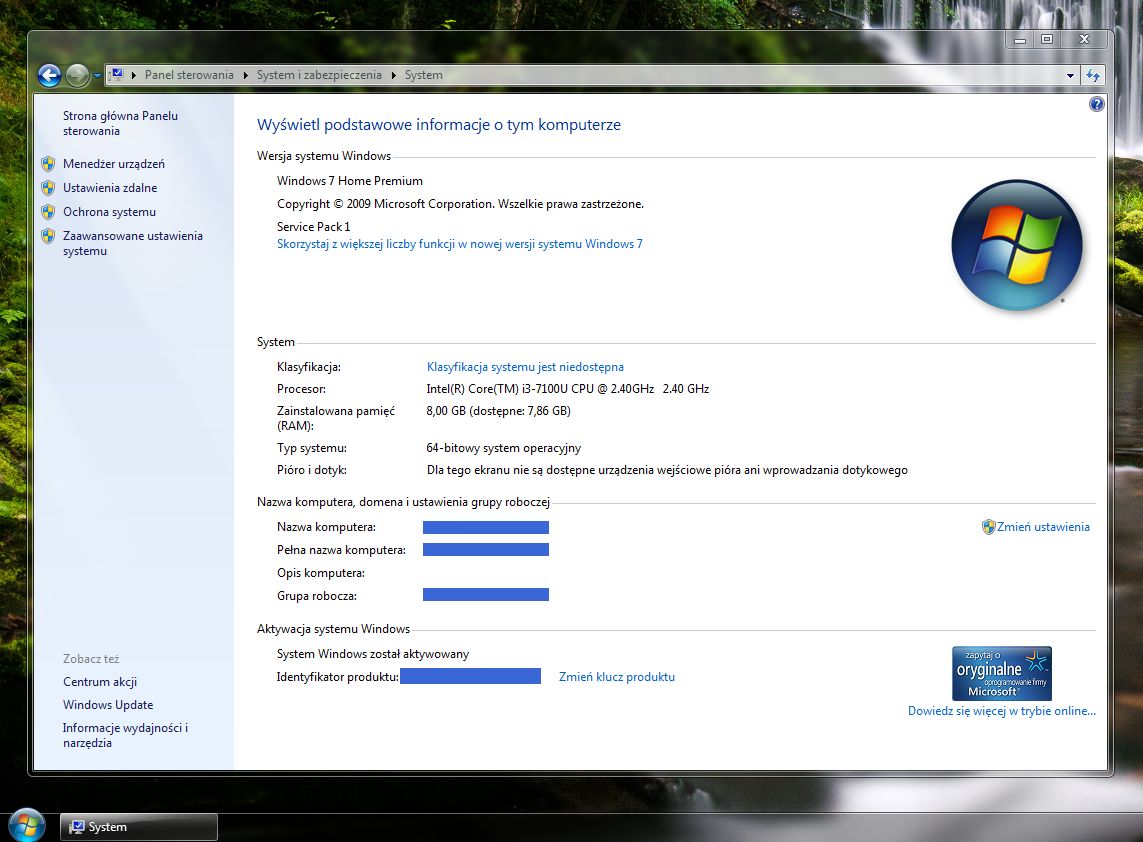Open the Windows Start button

[27, 825]
